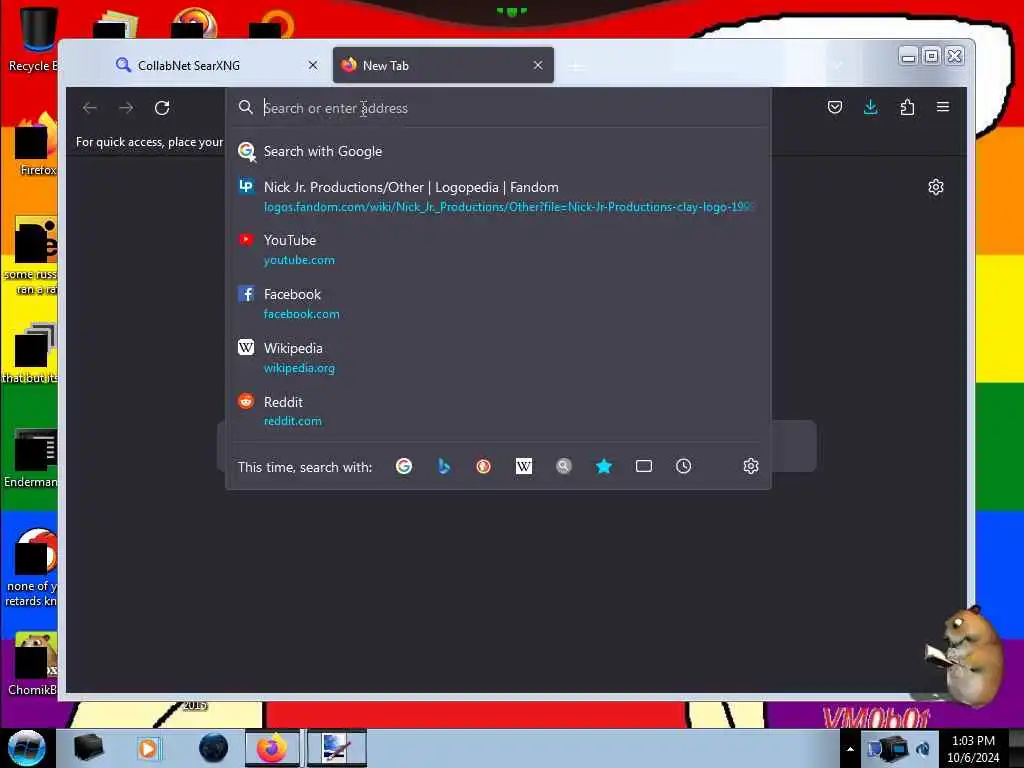Search this time with DuckDuckGo icon

(x=483, y=466)
